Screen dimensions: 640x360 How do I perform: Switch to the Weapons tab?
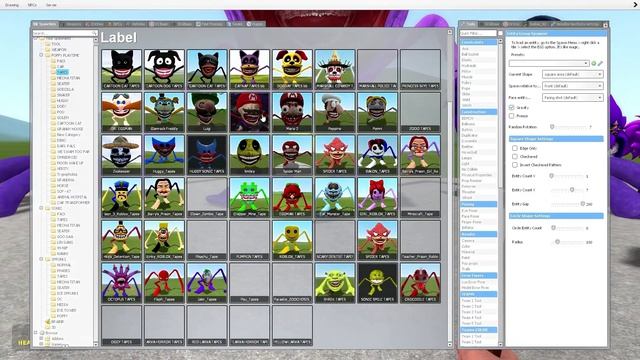pos(72,24)
